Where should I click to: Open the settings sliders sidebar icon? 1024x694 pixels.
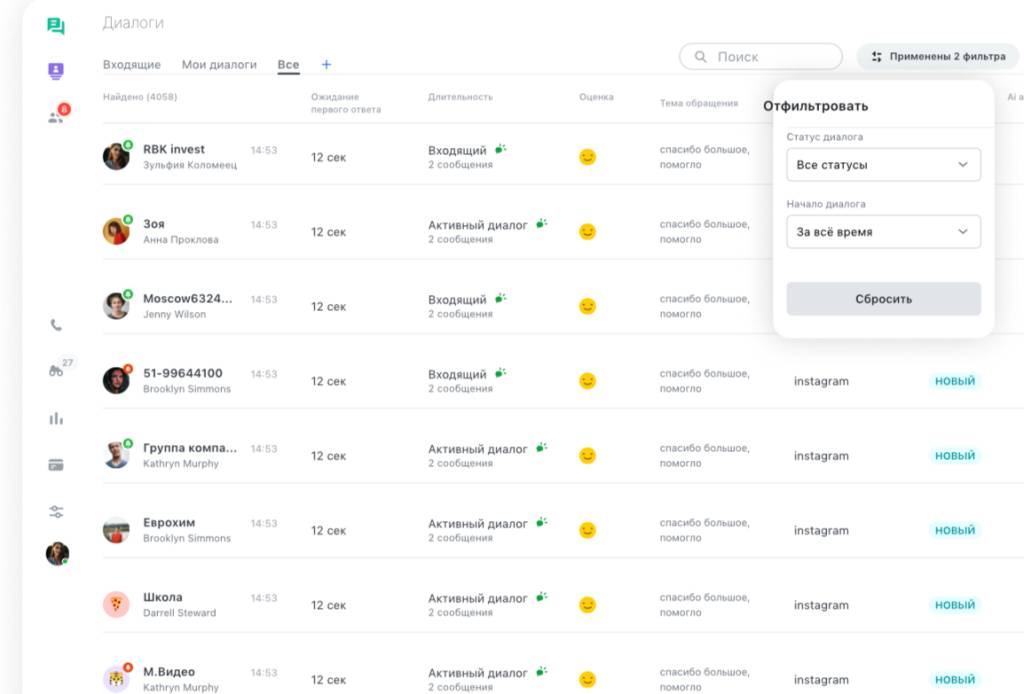point(56,512)
